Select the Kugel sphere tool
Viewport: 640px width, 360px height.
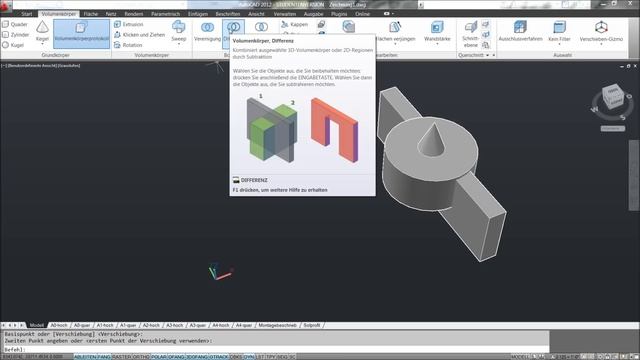pyautogui.click(x=13, y=45)
